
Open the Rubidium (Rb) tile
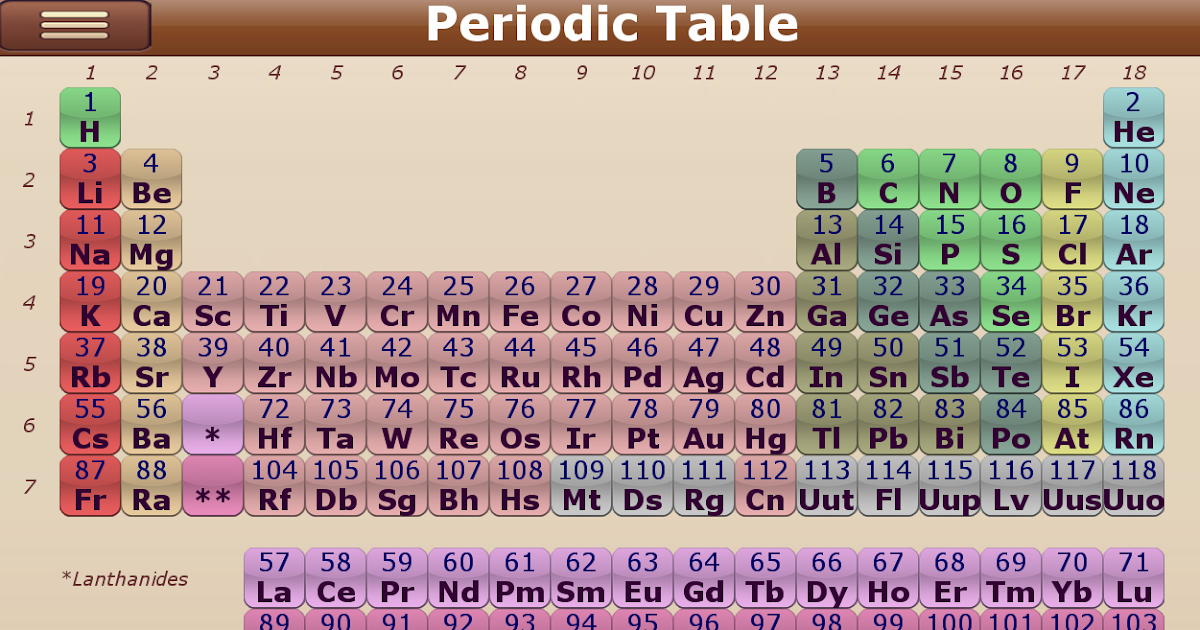click(90, 363)
